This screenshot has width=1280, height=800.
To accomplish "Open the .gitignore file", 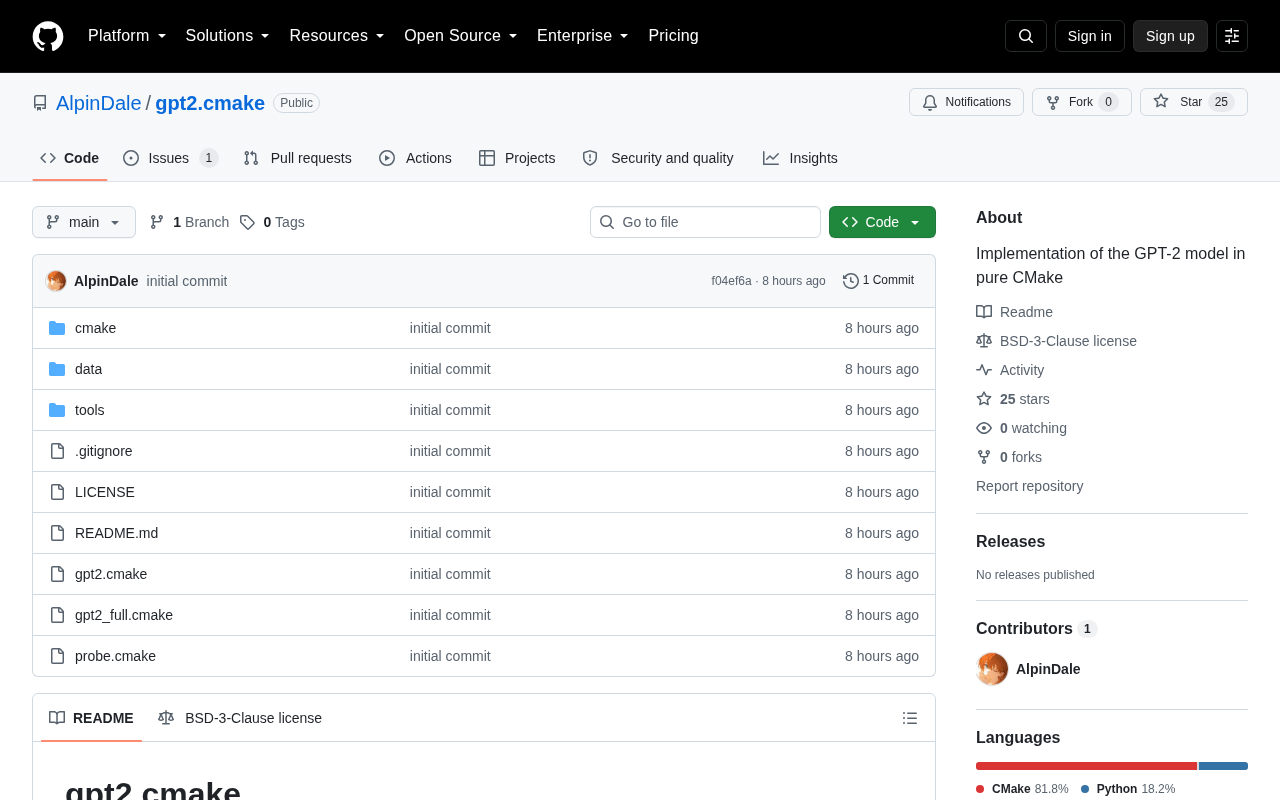I will tap(103, 451).
